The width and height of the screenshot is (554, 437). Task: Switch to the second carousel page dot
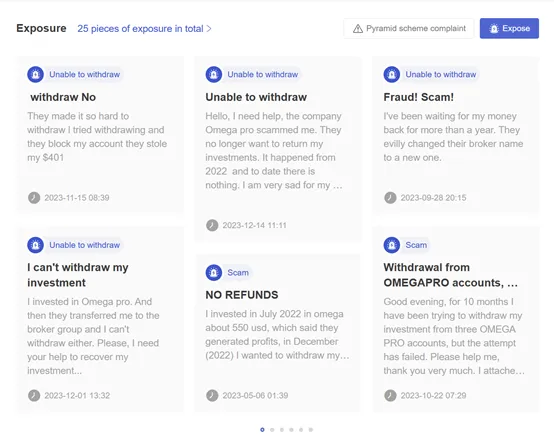(x=272, y=430)
